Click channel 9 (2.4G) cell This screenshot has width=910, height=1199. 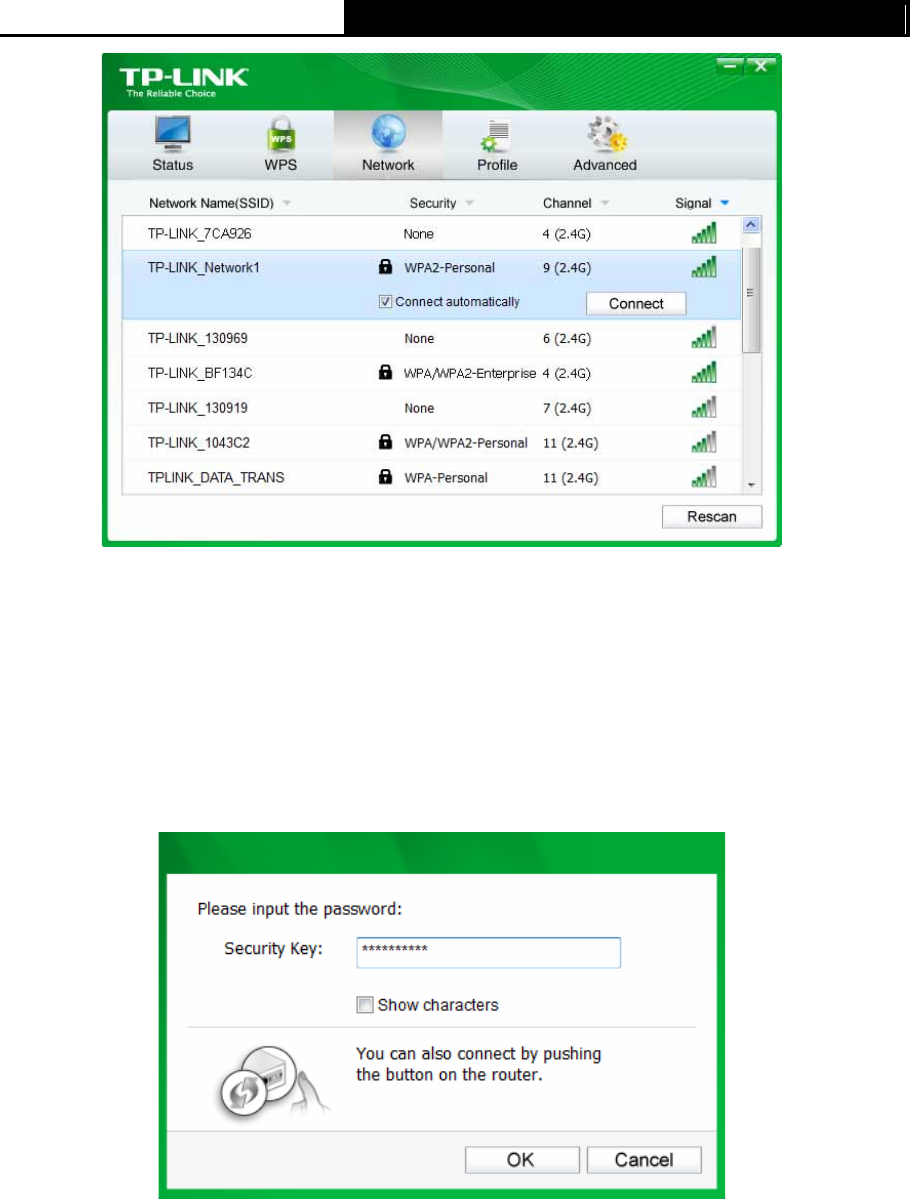point(567,268)
